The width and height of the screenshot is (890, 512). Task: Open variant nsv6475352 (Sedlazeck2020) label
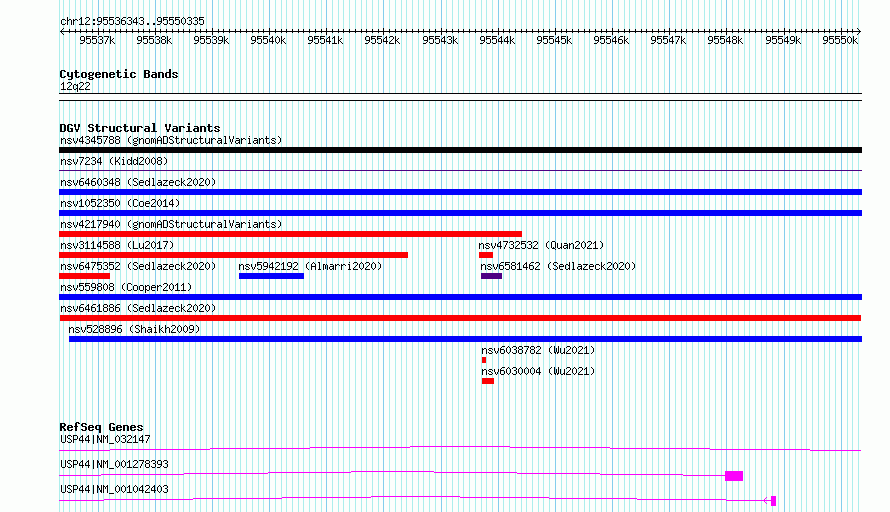(x=138, y=266)
